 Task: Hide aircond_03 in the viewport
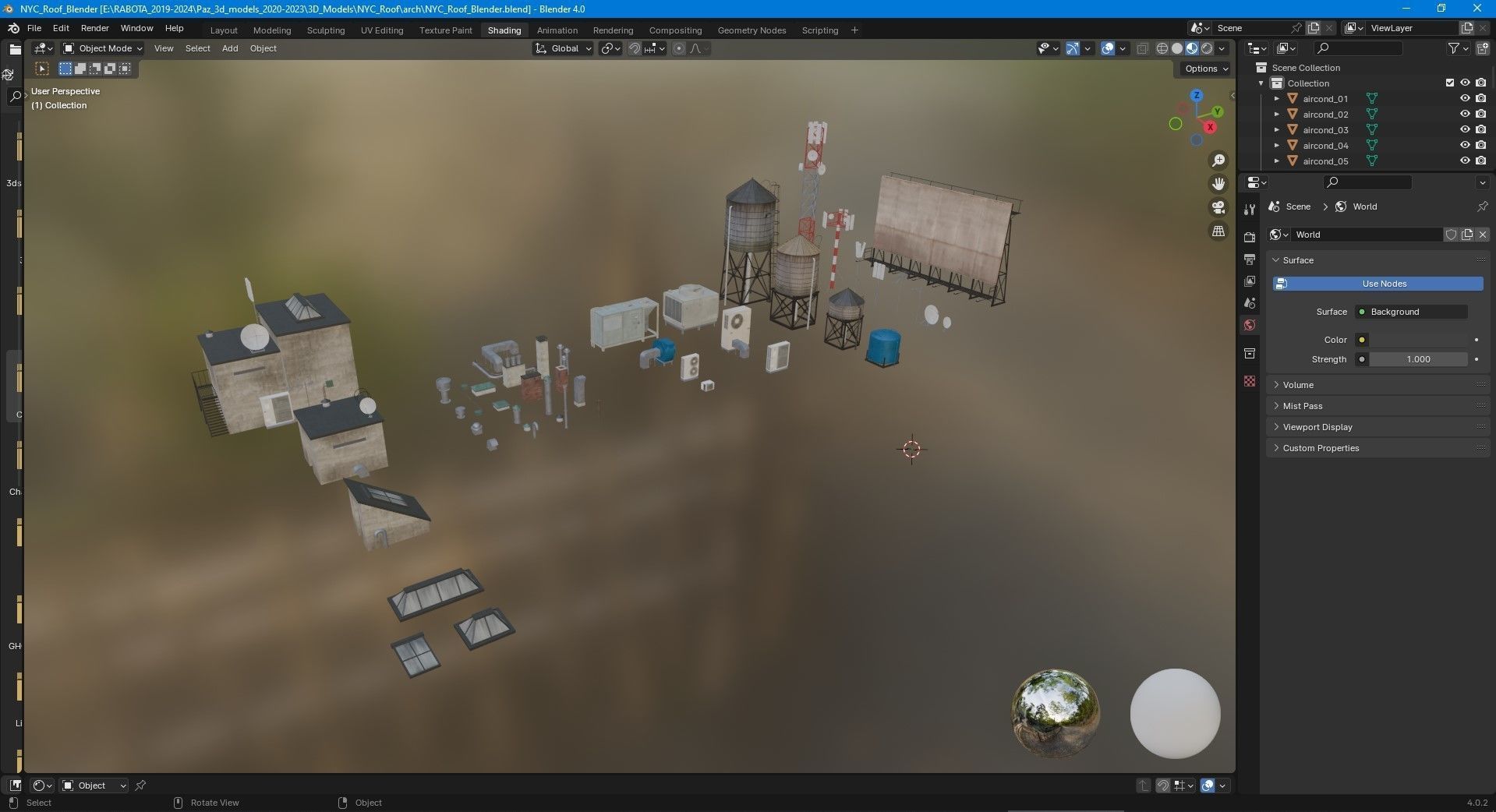coord(1465,130)
